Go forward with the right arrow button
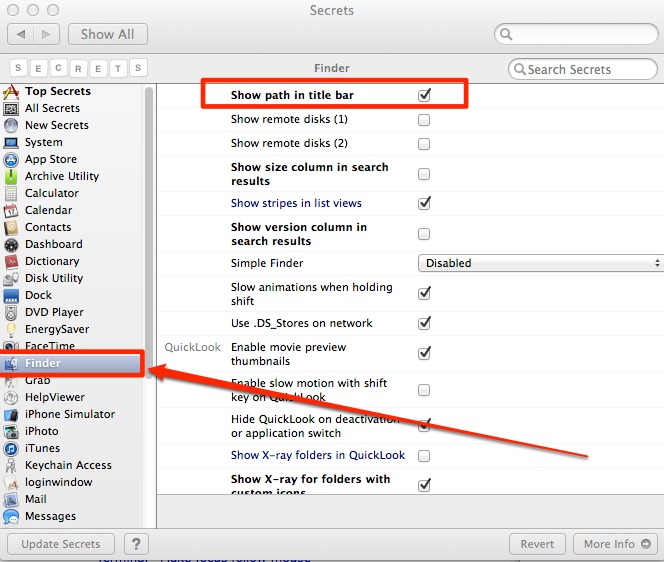 (46, 34)
